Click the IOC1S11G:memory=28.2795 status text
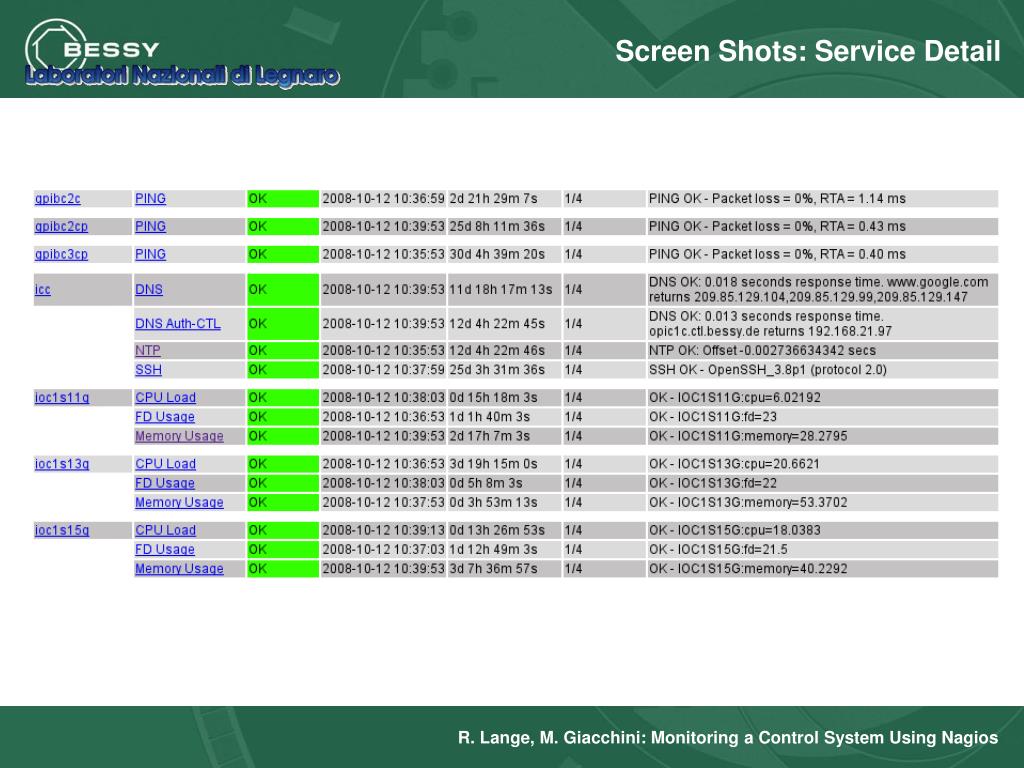1024x768 pixels. [x=748, y=436]
